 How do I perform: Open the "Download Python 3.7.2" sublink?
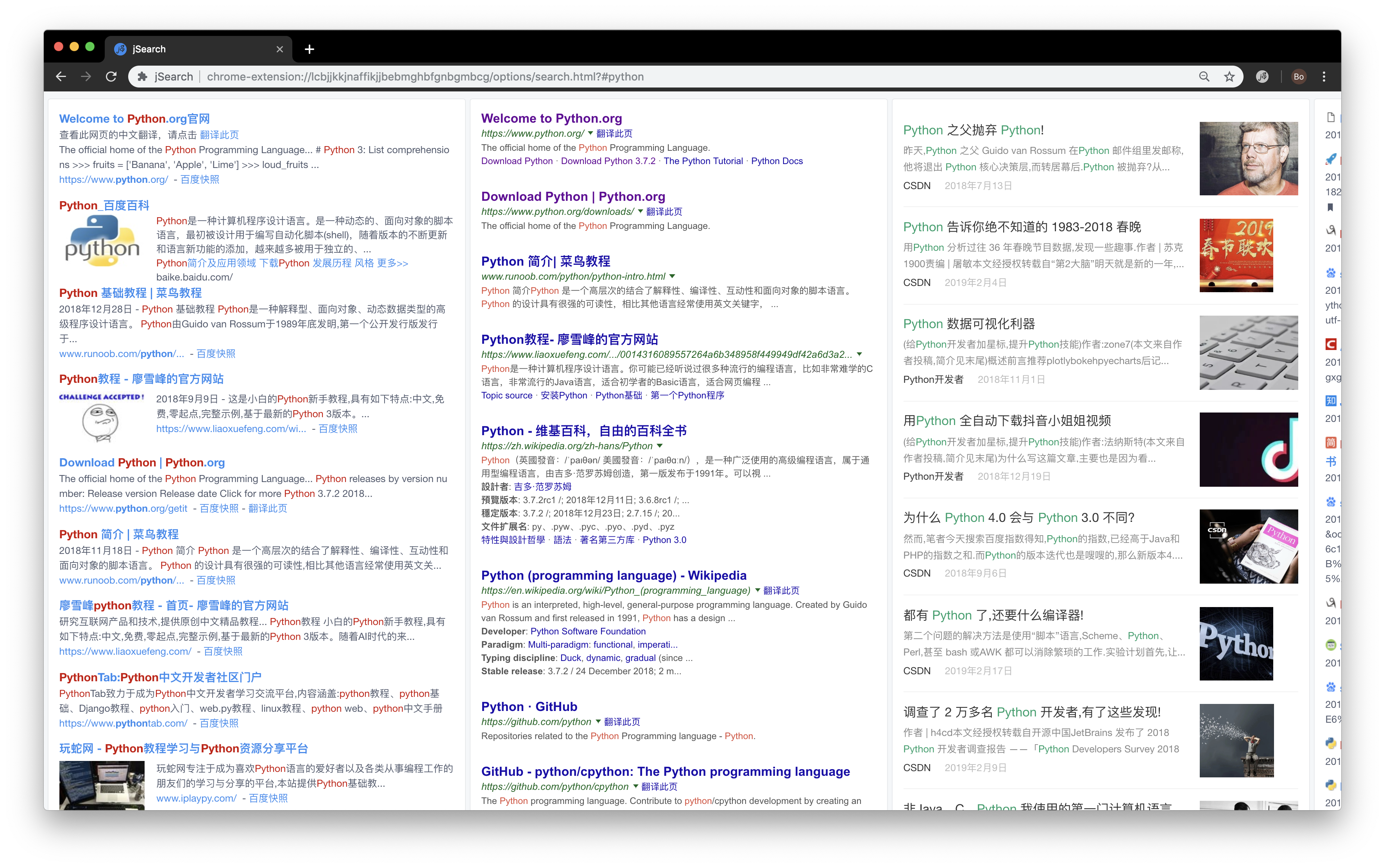point(608,161)
